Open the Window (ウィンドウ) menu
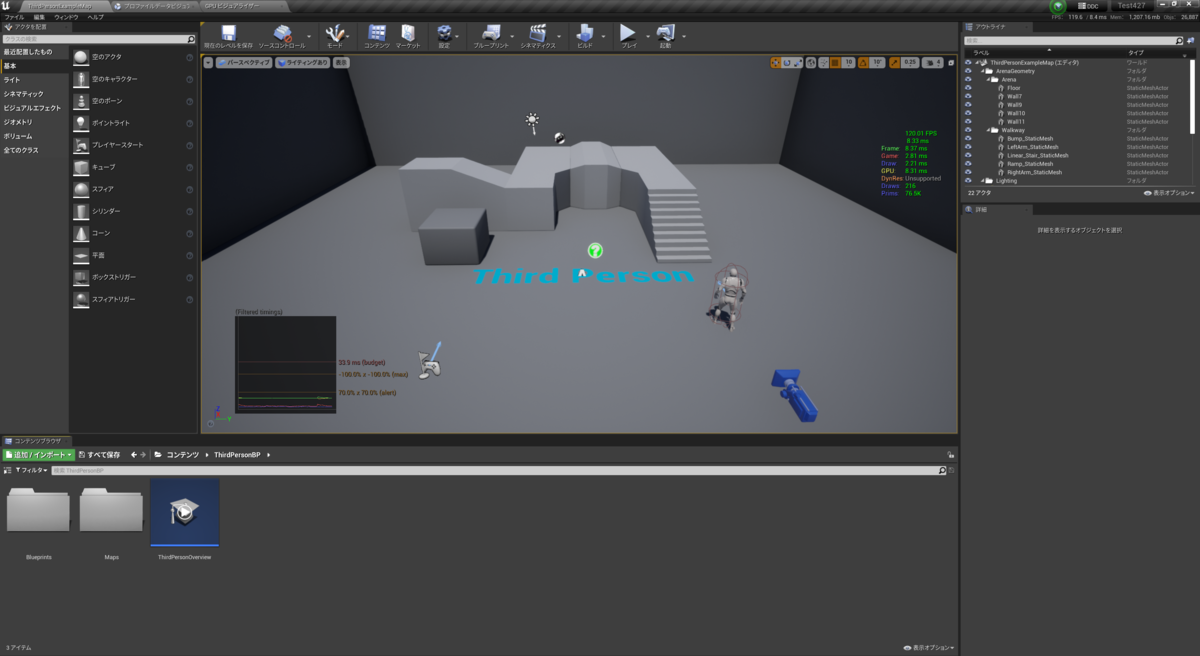 pyautogui.click(x=66, y=17)
